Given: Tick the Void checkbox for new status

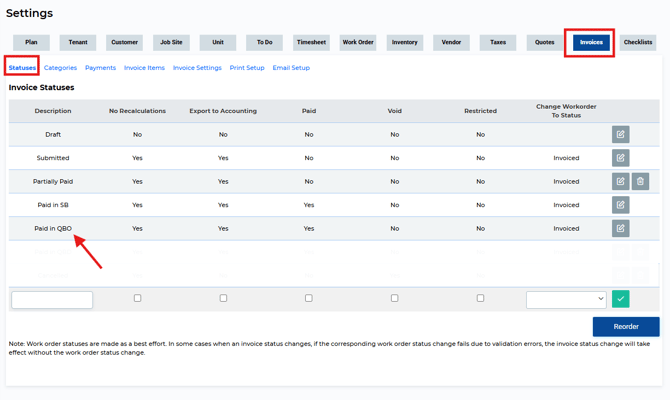Looking at the screenshot, I should 394,298.
